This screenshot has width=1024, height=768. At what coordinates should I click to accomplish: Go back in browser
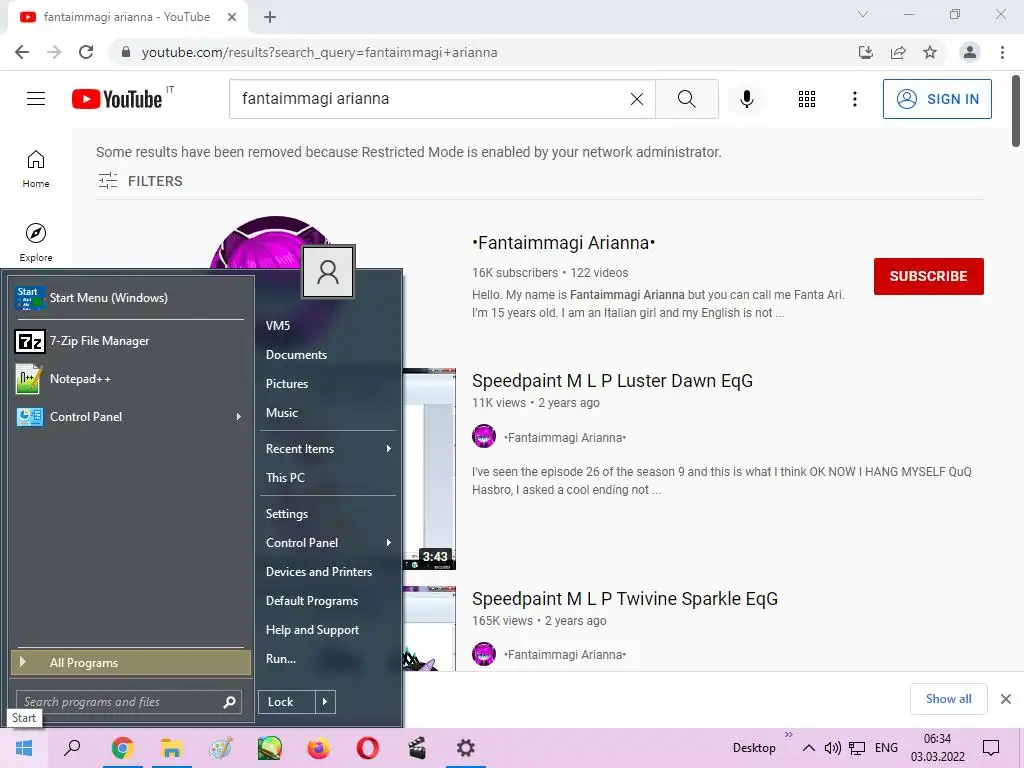click(x=22, y=52)
